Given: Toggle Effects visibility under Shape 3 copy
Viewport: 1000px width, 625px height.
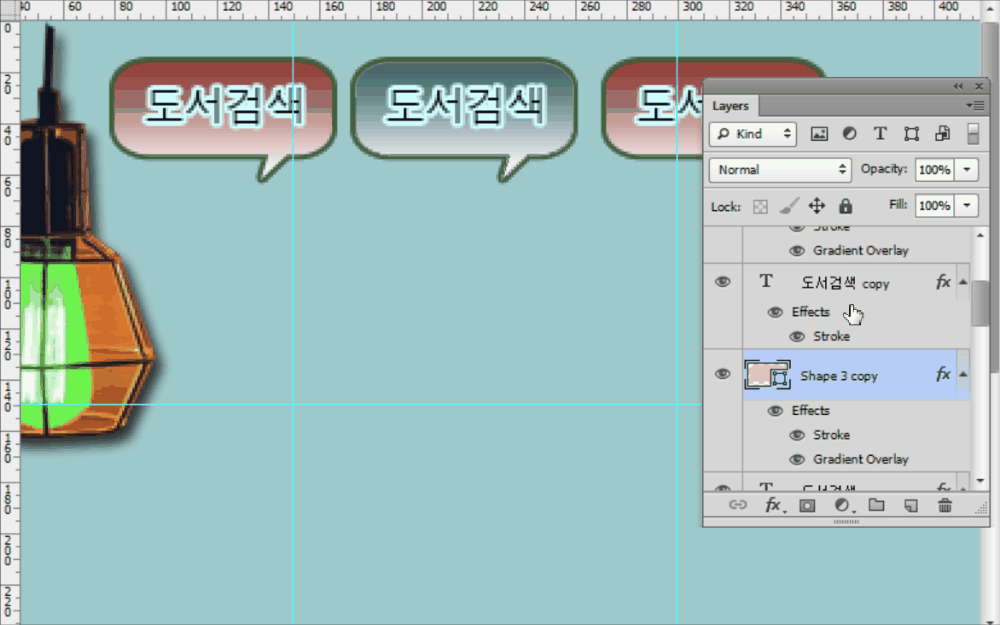Looking at the screenshot, I should click(x=775, y=411).
